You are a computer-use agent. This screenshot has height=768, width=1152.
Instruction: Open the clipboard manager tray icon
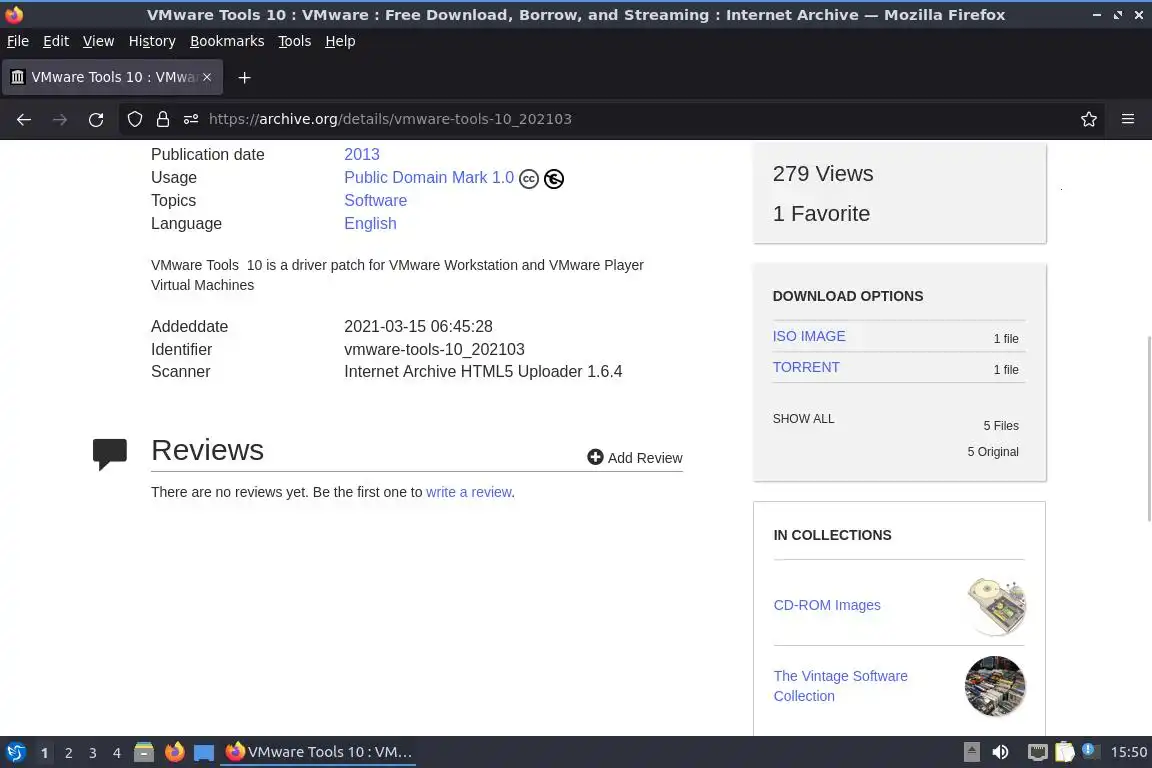click(1065, 752)
